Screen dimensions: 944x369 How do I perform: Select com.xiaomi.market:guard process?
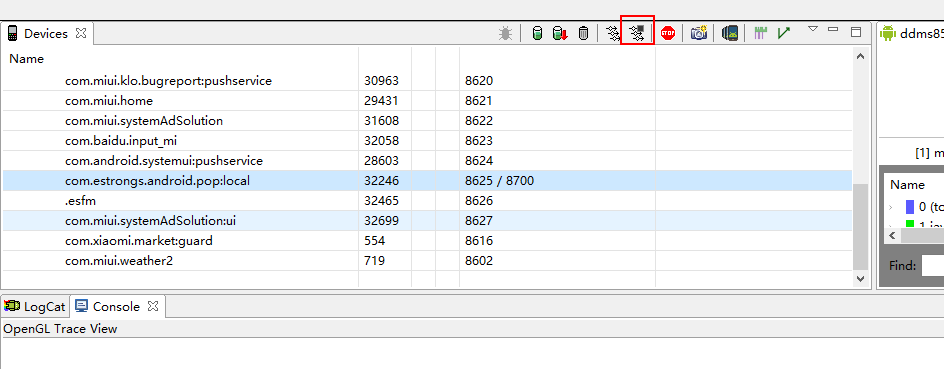coord(138,241)
